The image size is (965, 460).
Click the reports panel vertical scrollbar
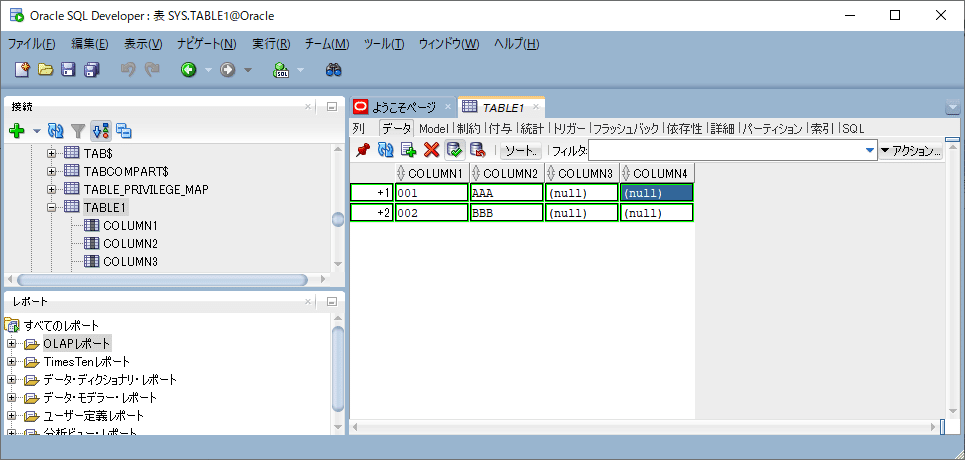tap(338, 368)
